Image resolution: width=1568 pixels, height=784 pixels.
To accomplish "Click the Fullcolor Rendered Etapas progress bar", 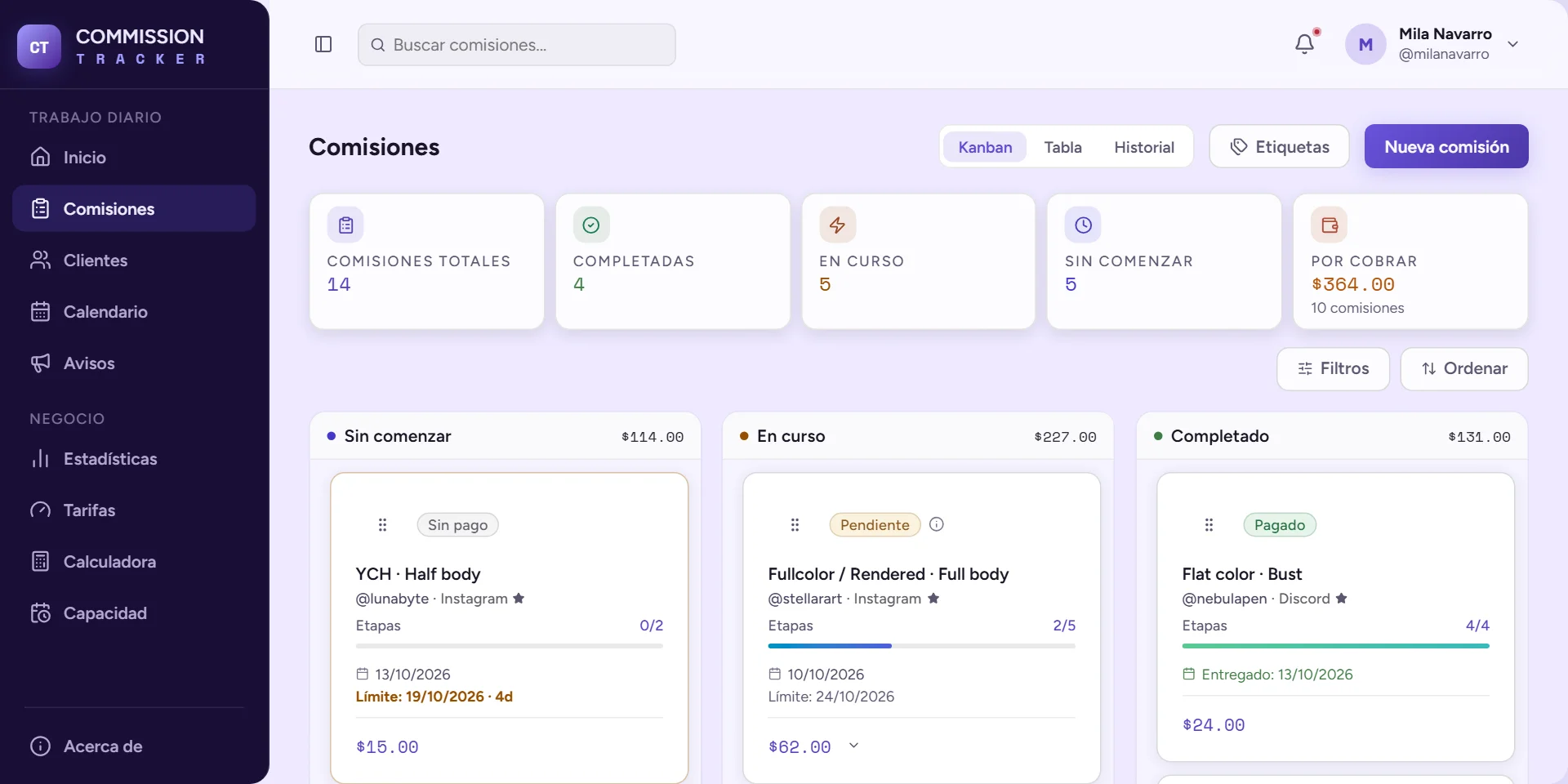I will tap(921, 646).
